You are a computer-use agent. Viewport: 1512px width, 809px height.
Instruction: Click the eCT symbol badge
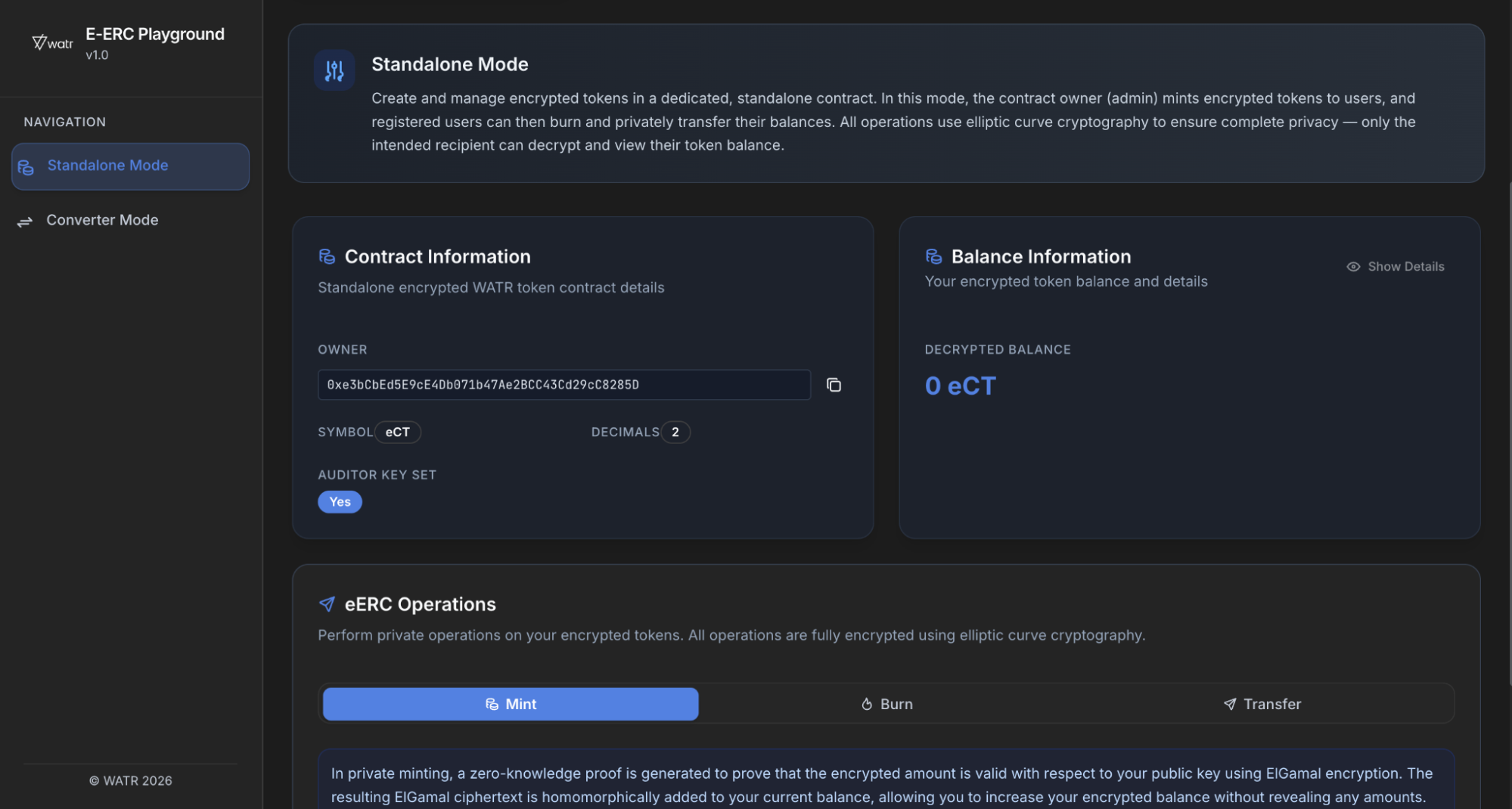point(398,432)
